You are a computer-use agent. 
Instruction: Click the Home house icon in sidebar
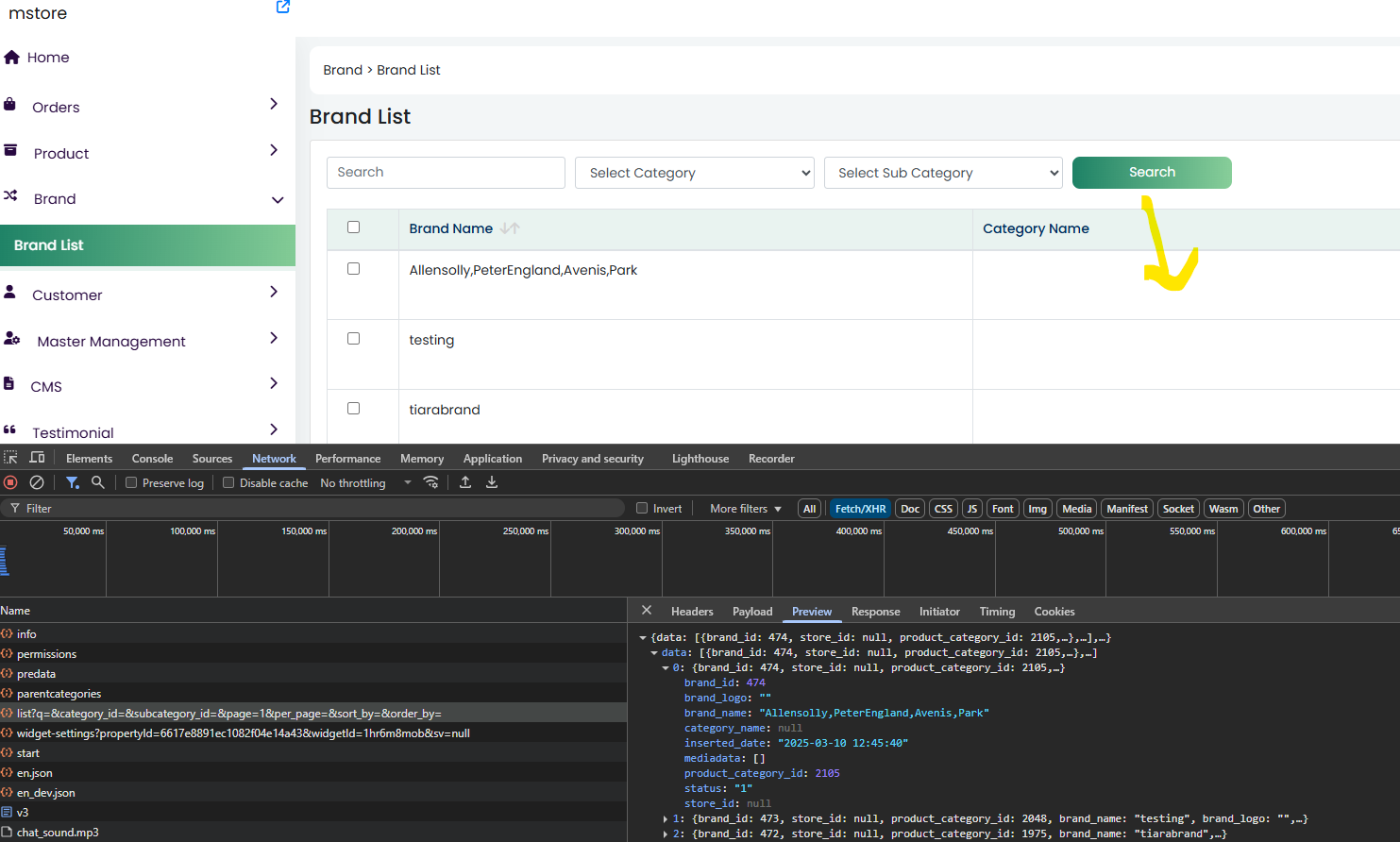[11, 58]
